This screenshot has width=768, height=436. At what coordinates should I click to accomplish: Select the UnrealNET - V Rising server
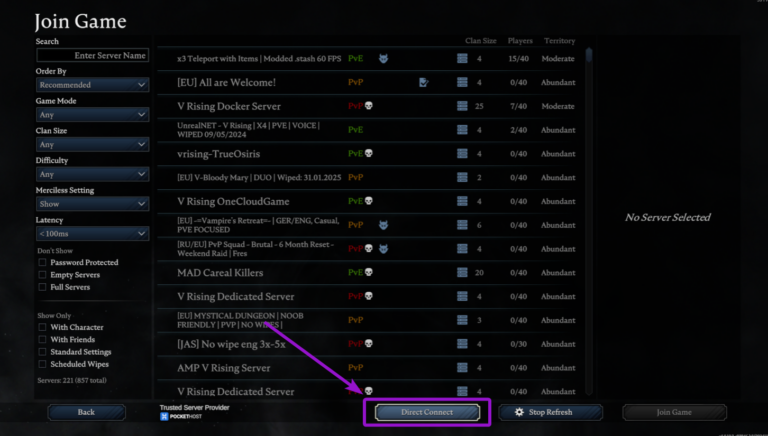coord(369,130)
